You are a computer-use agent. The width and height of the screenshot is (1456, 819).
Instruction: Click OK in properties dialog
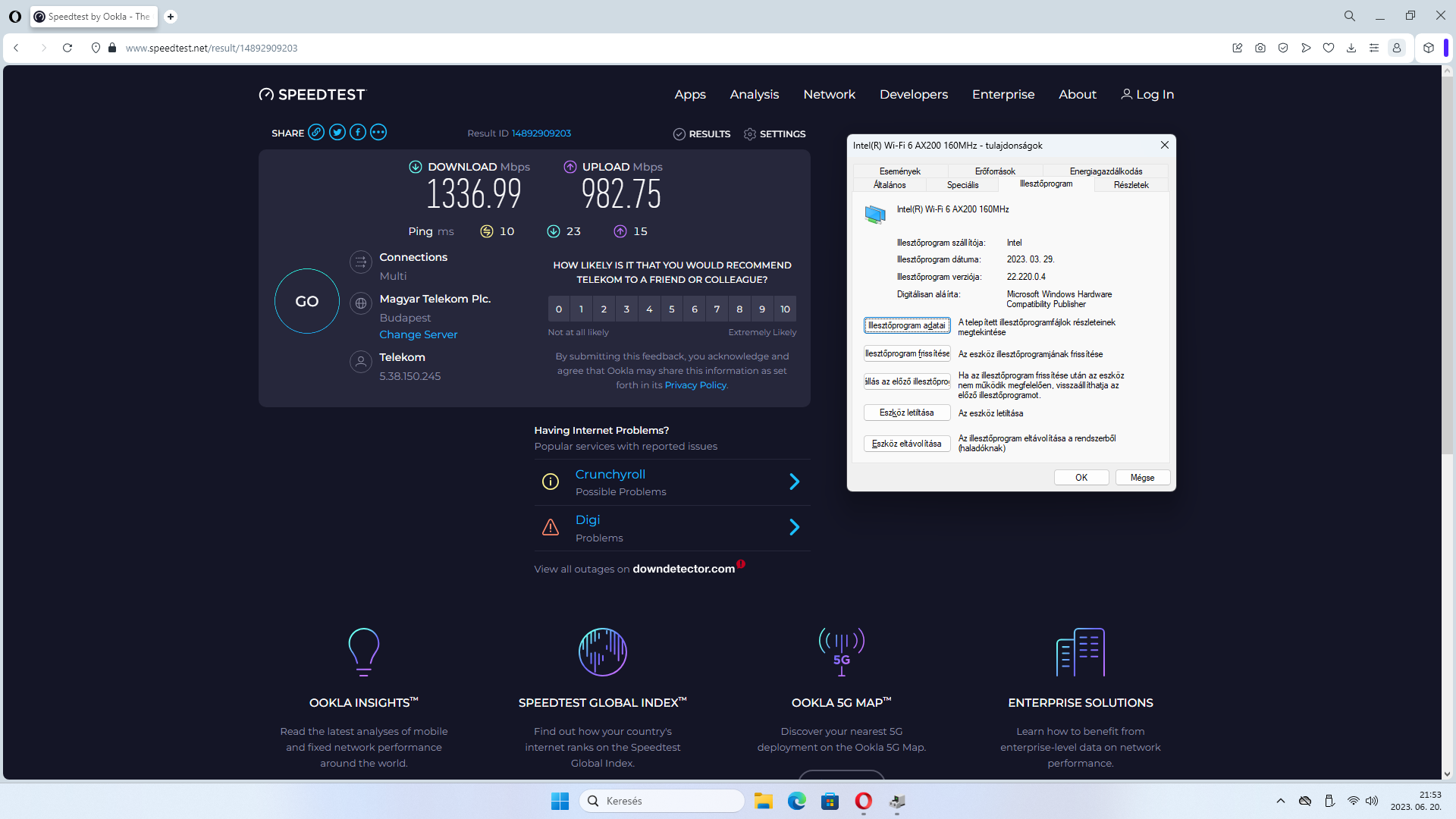point(1081,478)
